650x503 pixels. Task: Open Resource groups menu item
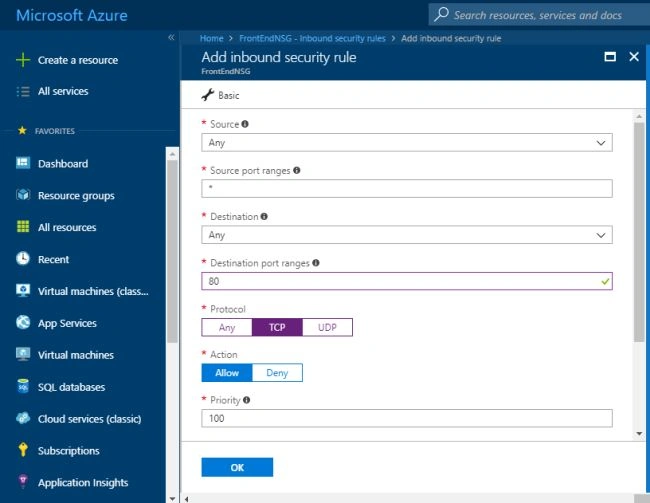click(76, 195)
